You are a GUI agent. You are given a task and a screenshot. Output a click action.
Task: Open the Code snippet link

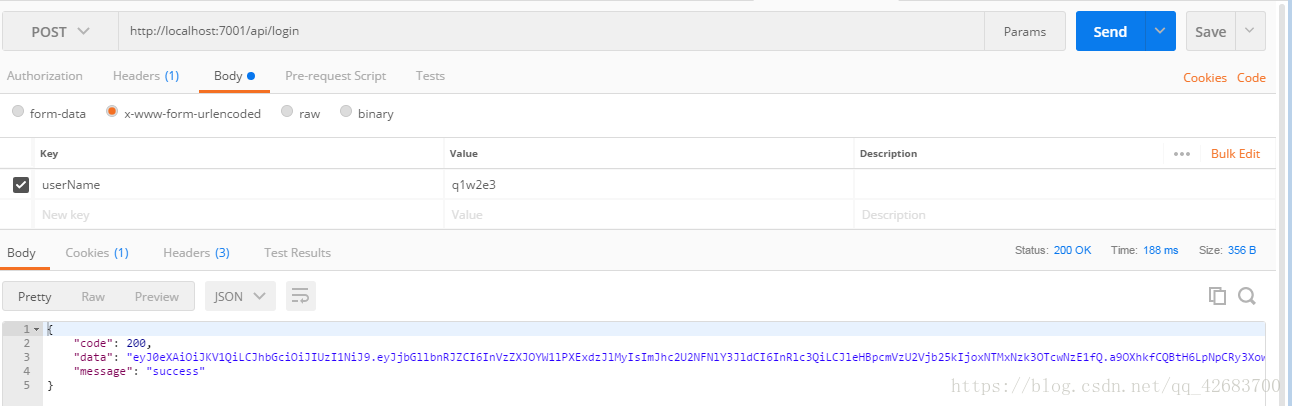point(1251,78)
